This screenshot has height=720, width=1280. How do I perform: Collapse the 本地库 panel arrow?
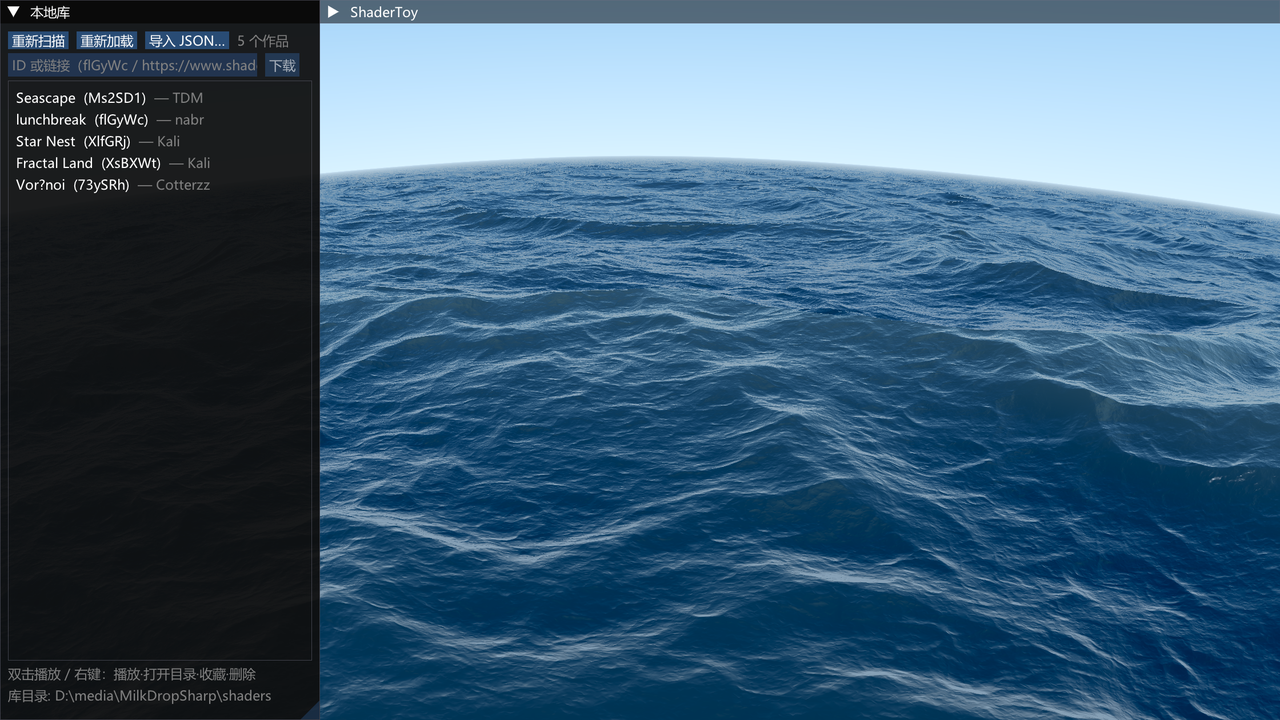[x=14, y=12]
